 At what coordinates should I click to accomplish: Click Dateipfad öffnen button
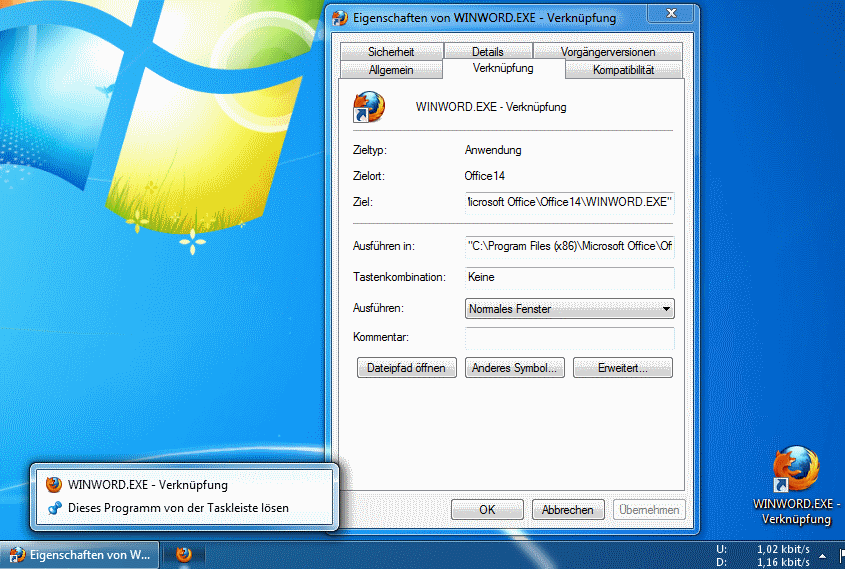point(406,367)
